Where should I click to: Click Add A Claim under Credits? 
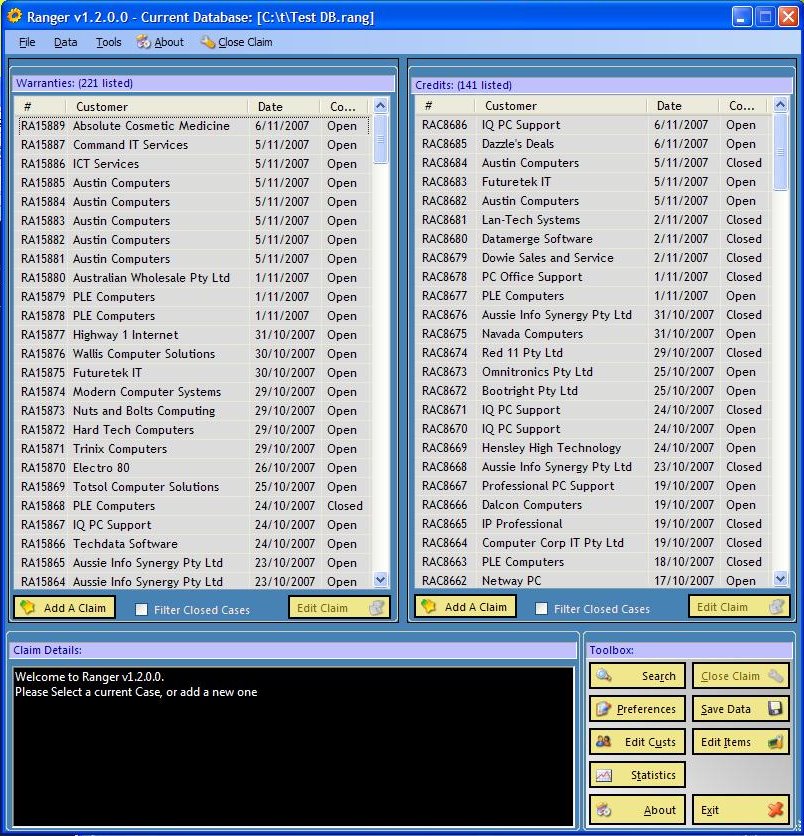coord(465,607)
